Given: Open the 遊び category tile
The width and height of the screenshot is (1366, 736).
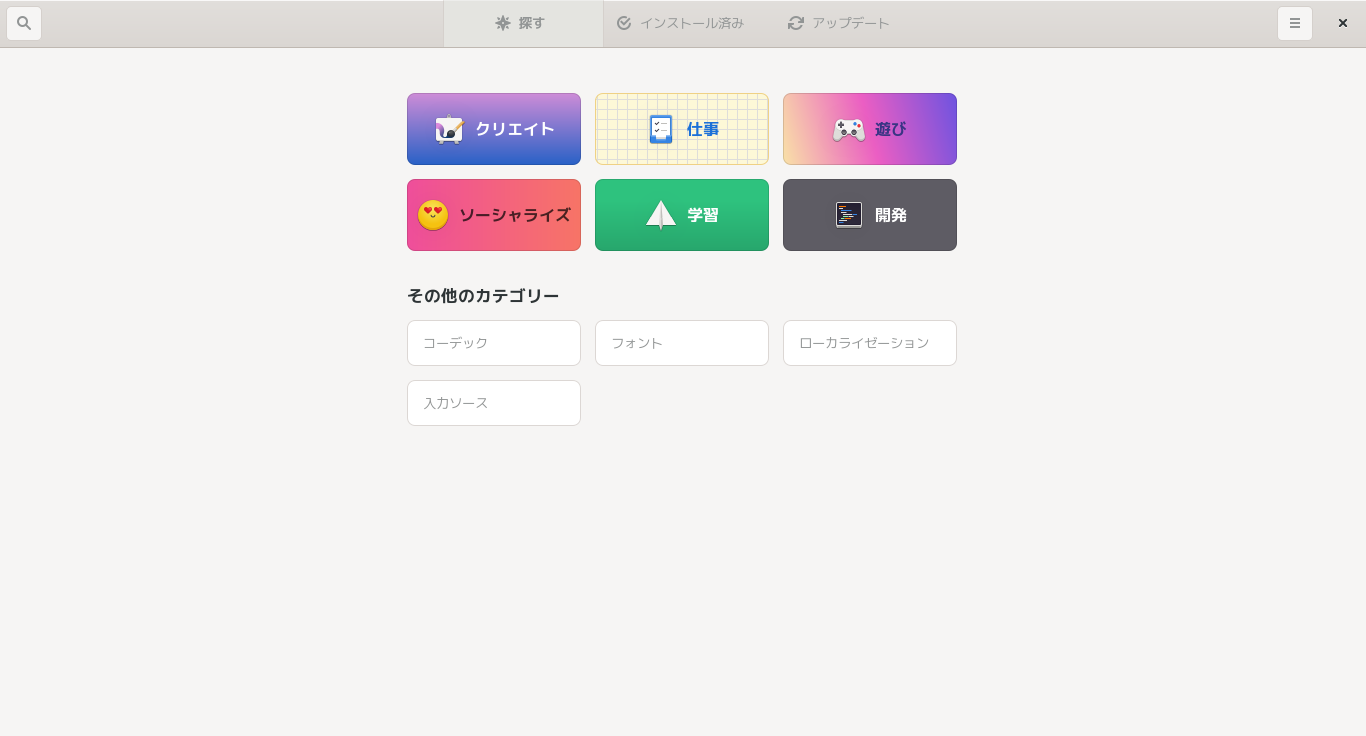Looking at the screenshot, I should (870, 129).
